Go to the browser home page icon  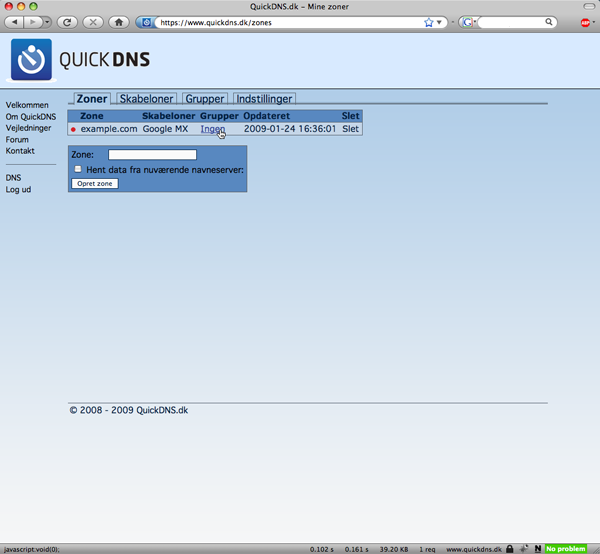[x=119, y=22]
